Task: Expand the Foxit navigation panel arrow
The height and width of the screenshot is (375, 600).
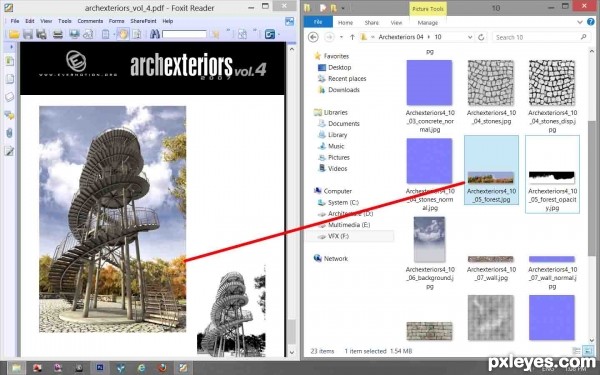Action: [x=11, y=47]
